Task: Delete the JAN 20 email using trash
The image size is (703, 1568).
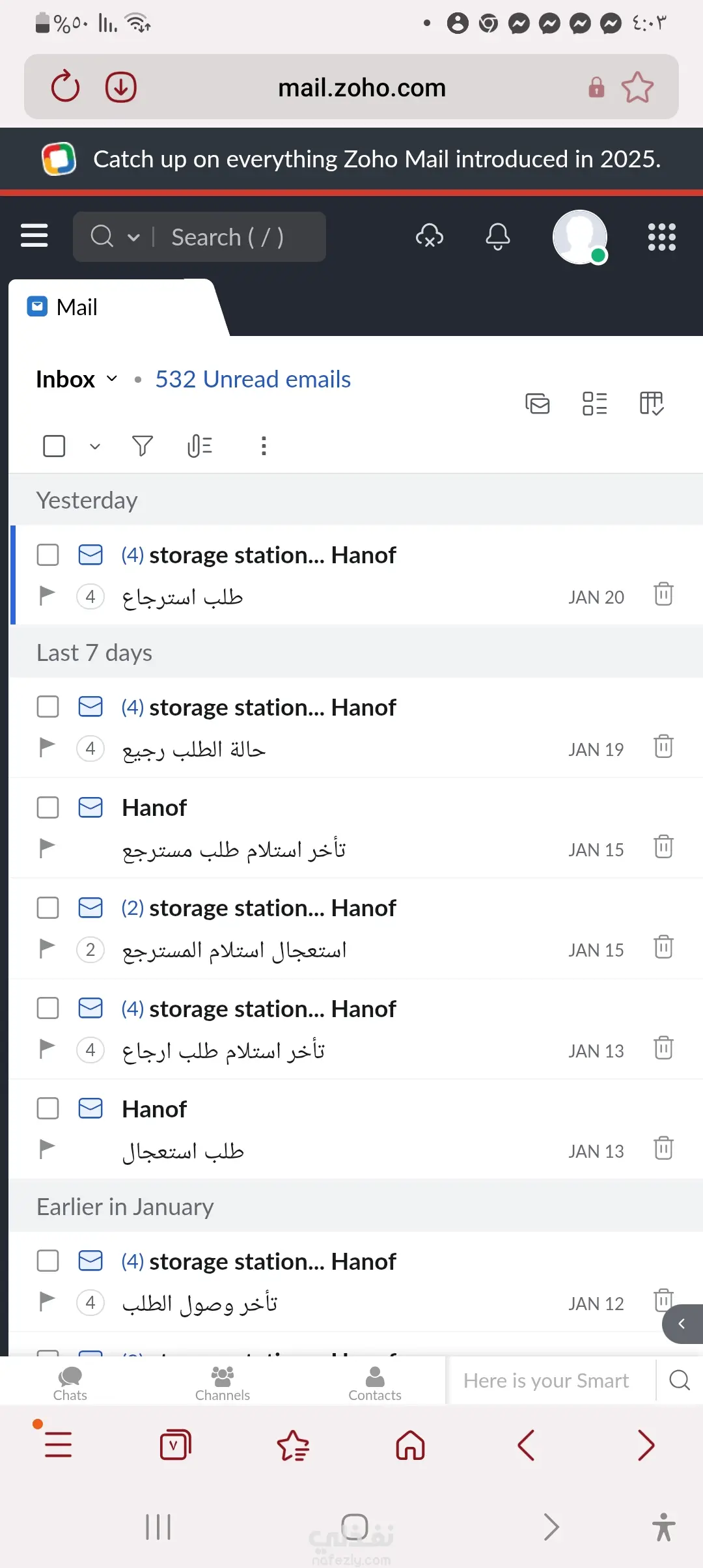Action: pos(663,594)
